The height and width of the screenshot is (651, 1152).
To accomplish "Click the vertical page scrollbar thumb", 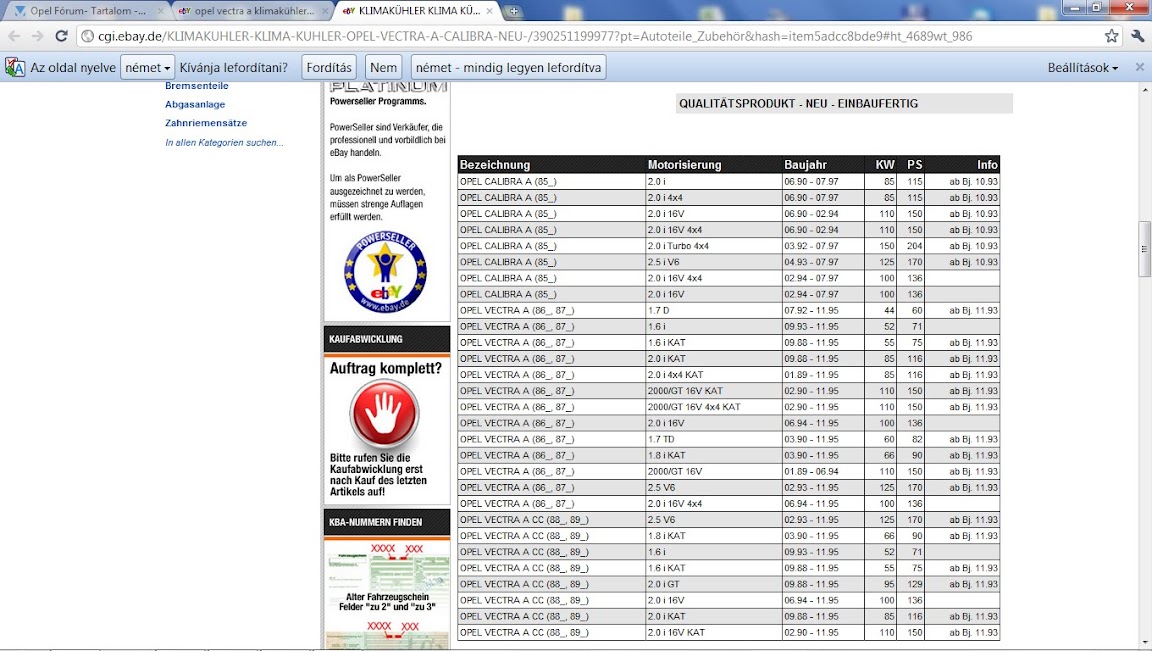I will (x=1144, y=249).
